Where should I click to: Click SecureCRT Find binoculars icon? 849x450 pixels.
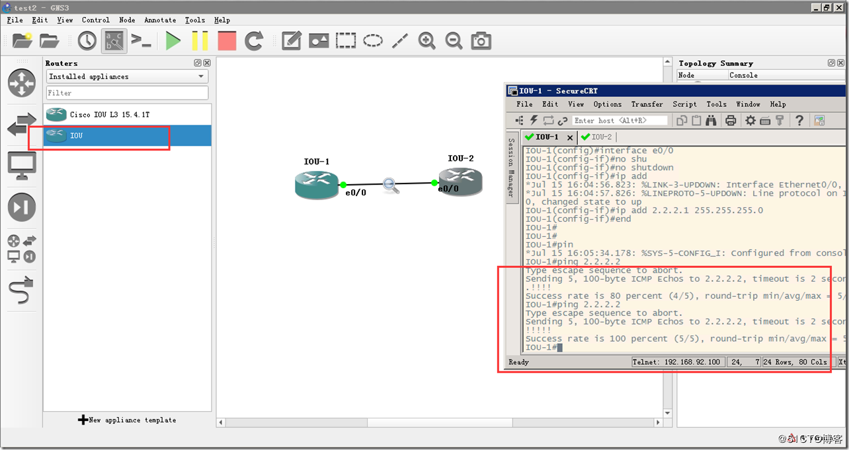pos(711,120)
